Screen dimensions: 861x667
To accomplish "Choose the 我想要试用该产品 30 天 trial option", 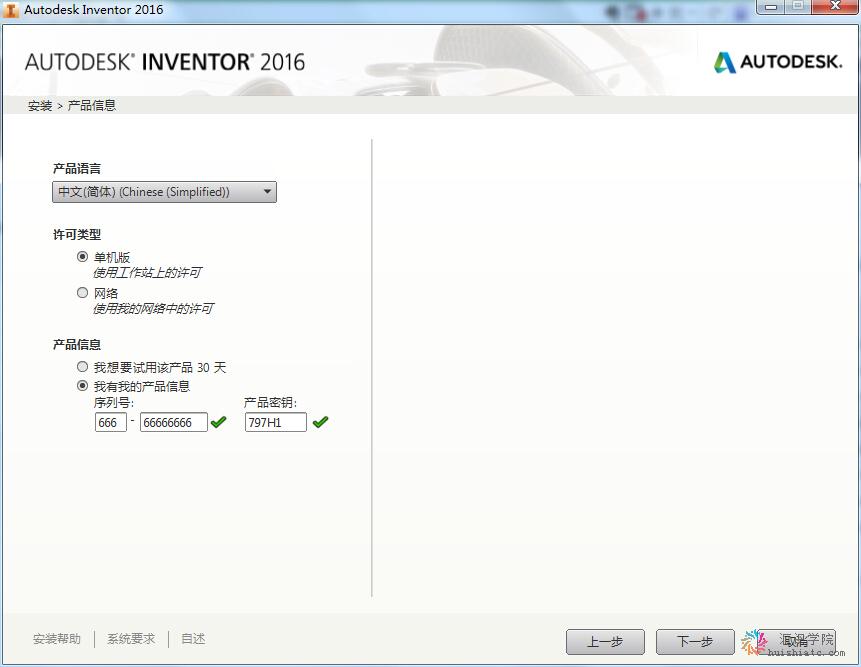I will click(82, 367).
